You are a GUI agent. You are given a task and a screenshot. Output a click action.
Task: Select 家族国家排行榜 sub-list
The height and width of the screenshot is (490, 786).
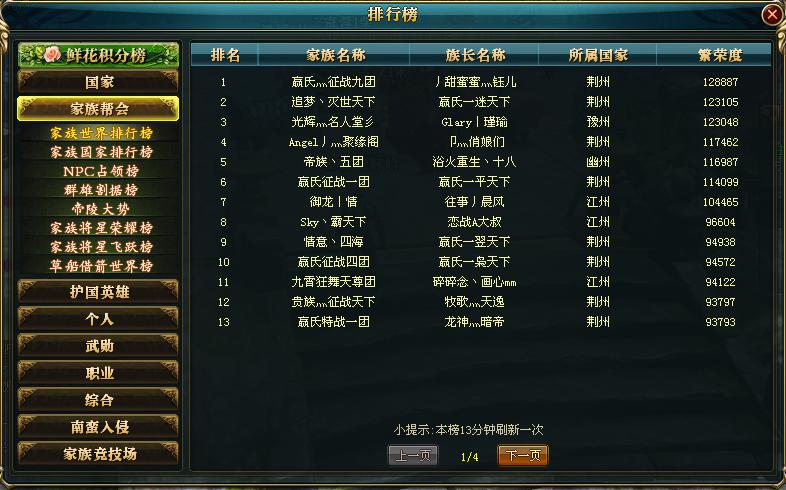click(x=101, y=152)
